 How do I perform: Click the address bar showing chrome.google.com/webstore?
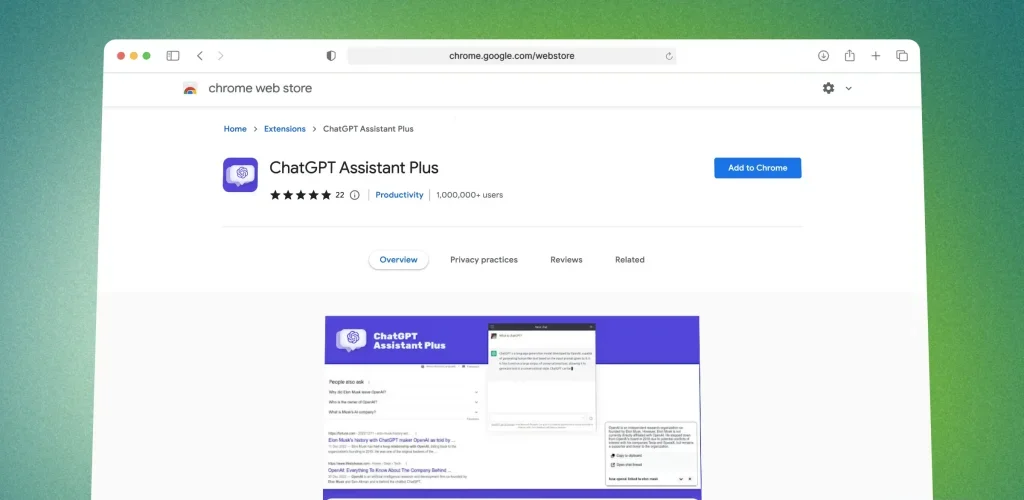pos(511,56)
